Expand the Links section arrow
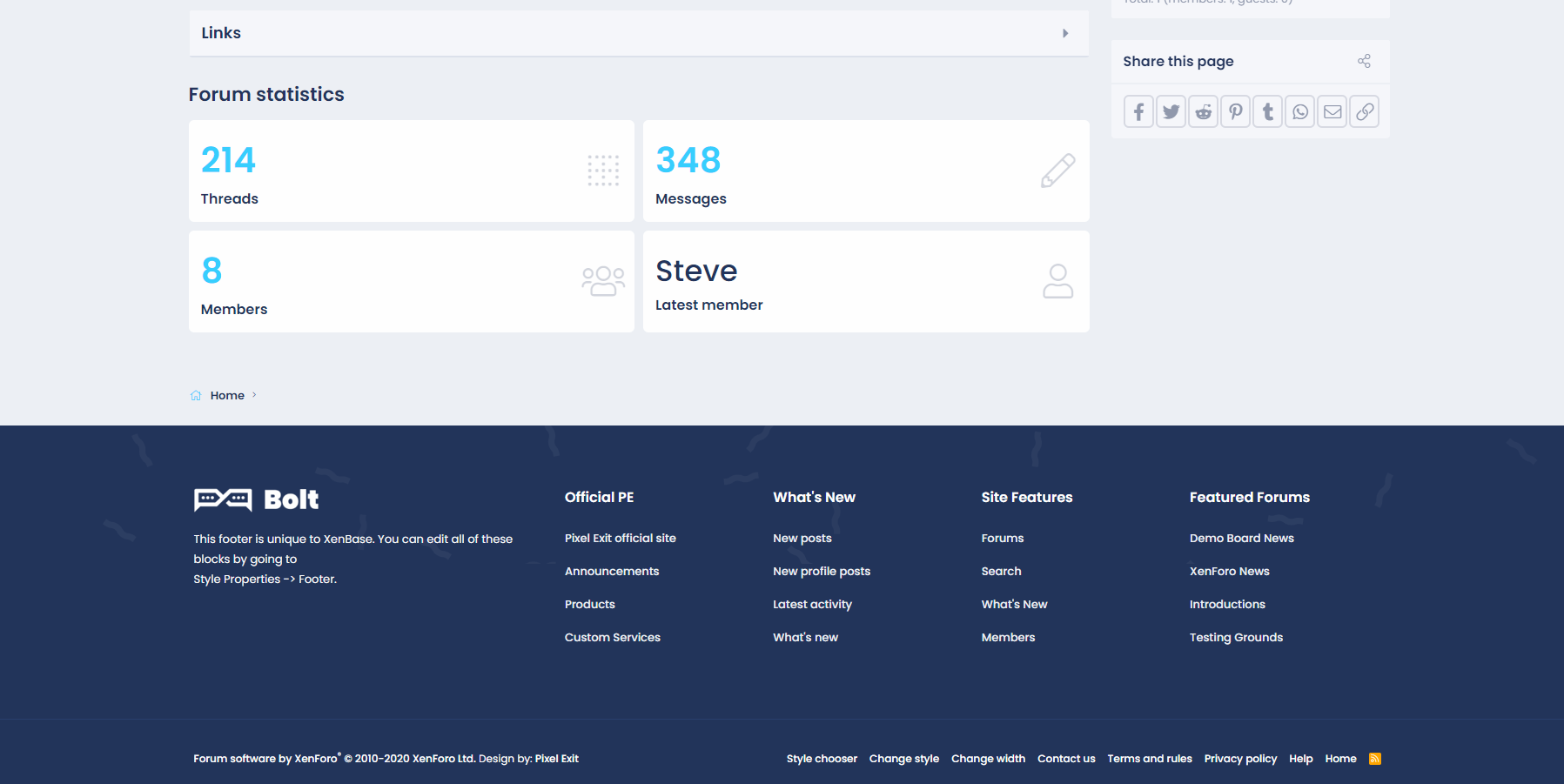 pos(1064,33)
